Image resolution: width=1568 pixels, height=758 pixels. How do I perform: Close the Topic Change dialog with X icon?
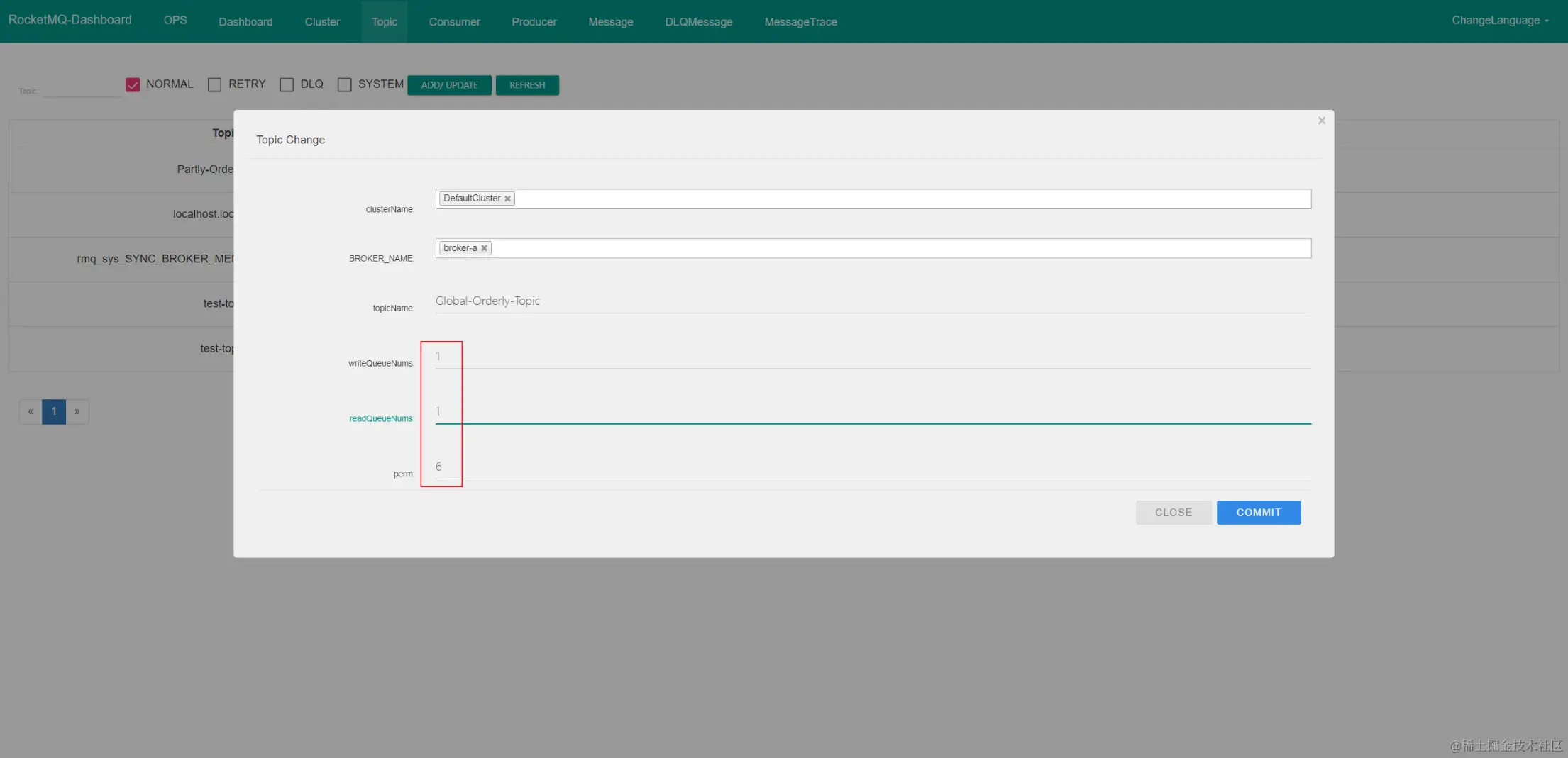point(1321,121)
